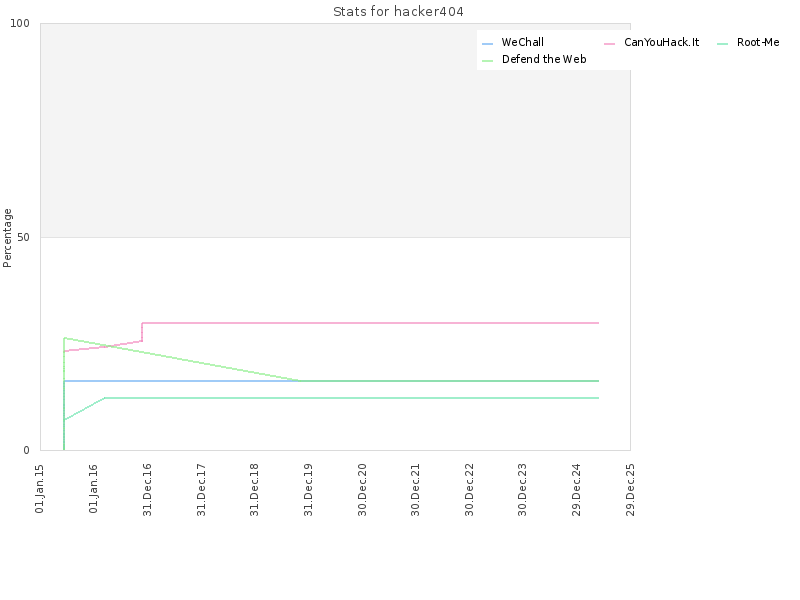800x600 pixels.
Task: Click the 50 y-axis tick label
Action: (x=23, y=237)
